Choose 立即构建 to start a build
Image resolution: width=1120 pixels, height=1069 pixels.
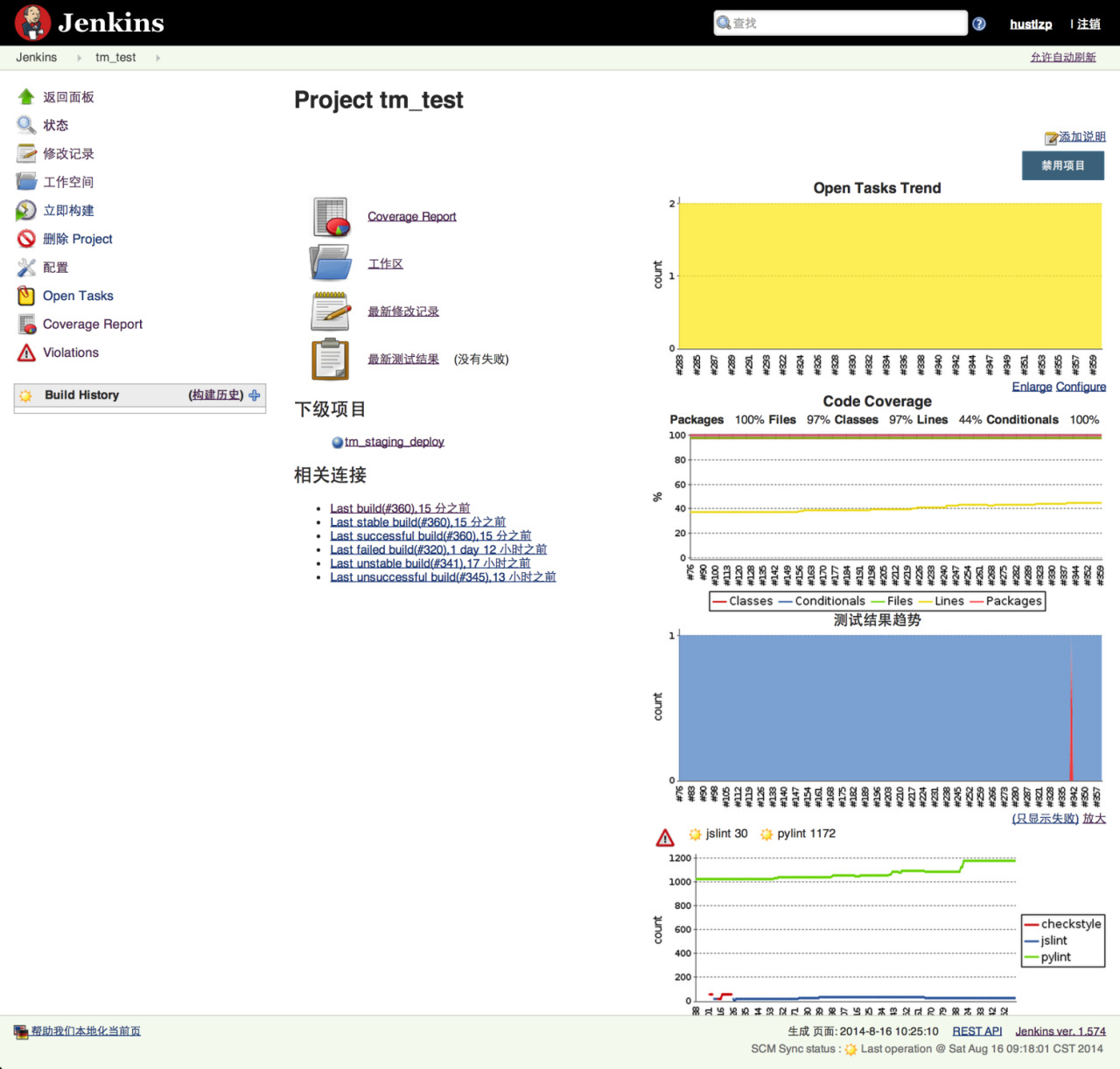coord(68,211)
